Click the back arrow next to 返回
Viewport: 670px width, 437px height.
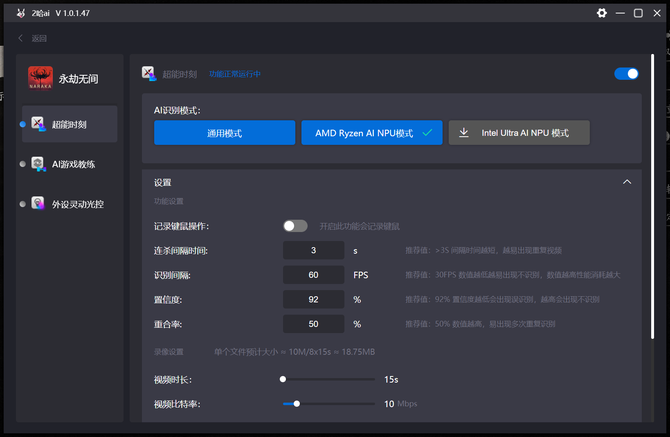pos(20,38)
